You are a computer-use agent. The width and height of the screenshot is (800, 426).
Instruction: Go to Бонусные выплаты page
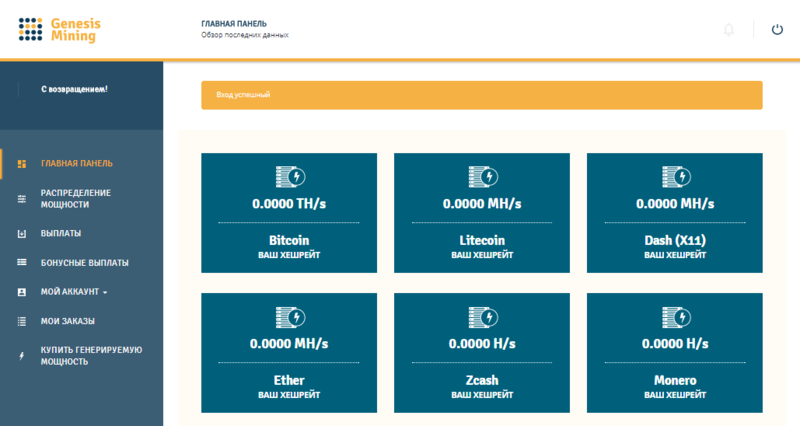(84, 262)
